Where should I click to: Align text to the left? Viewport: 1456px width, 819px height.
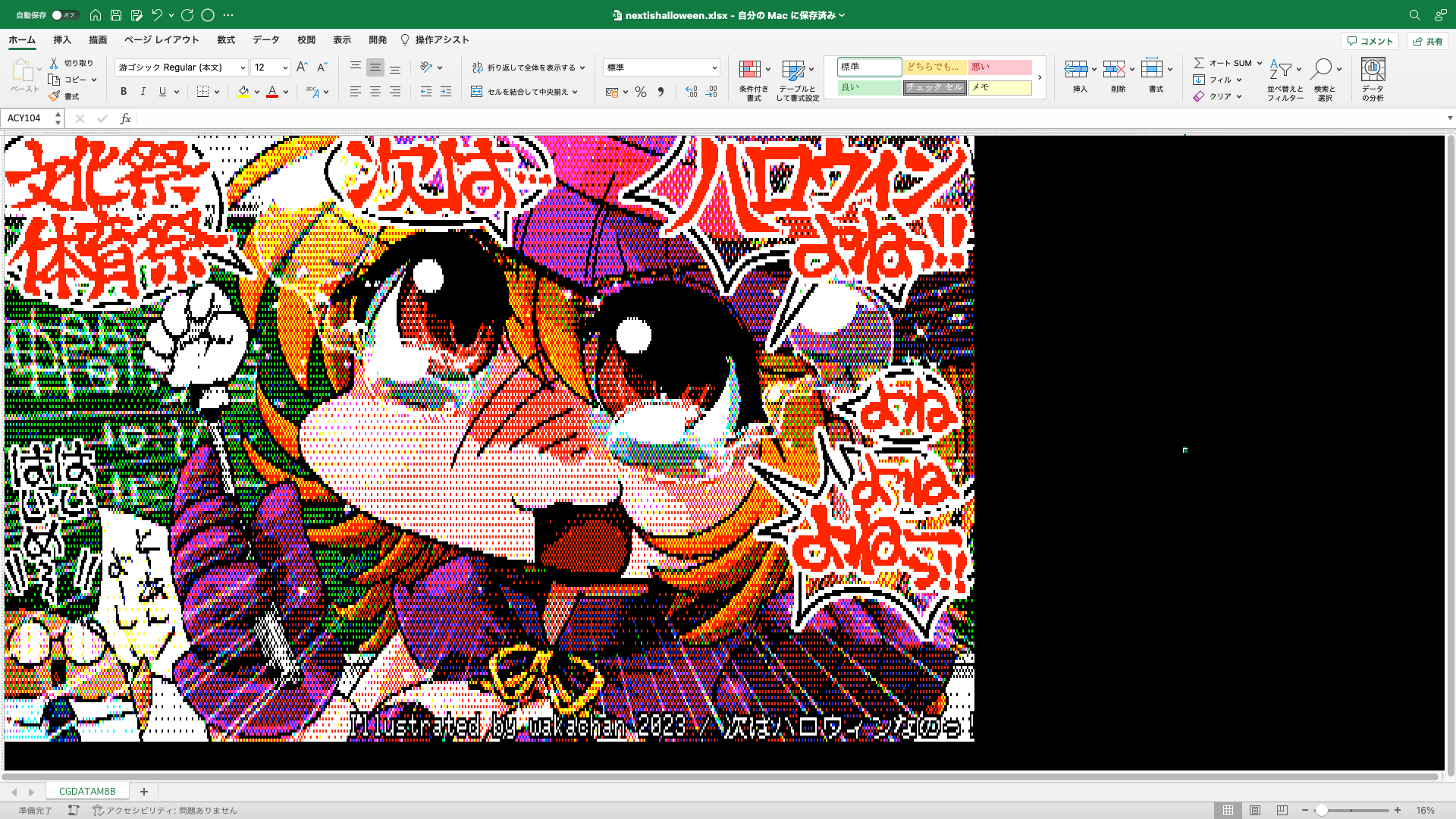click(x=355, y=91)
